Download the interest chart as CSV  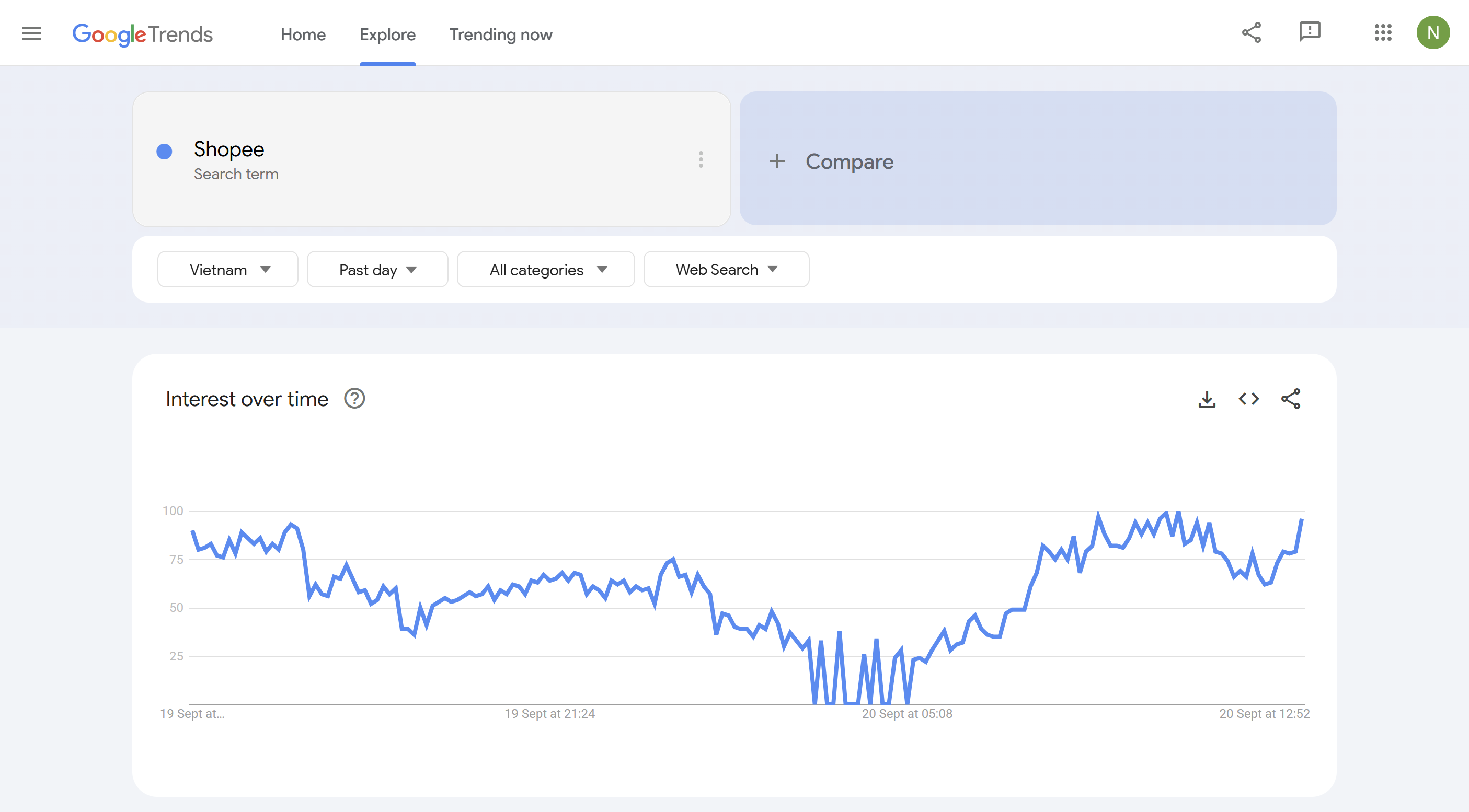[1207, 399]
